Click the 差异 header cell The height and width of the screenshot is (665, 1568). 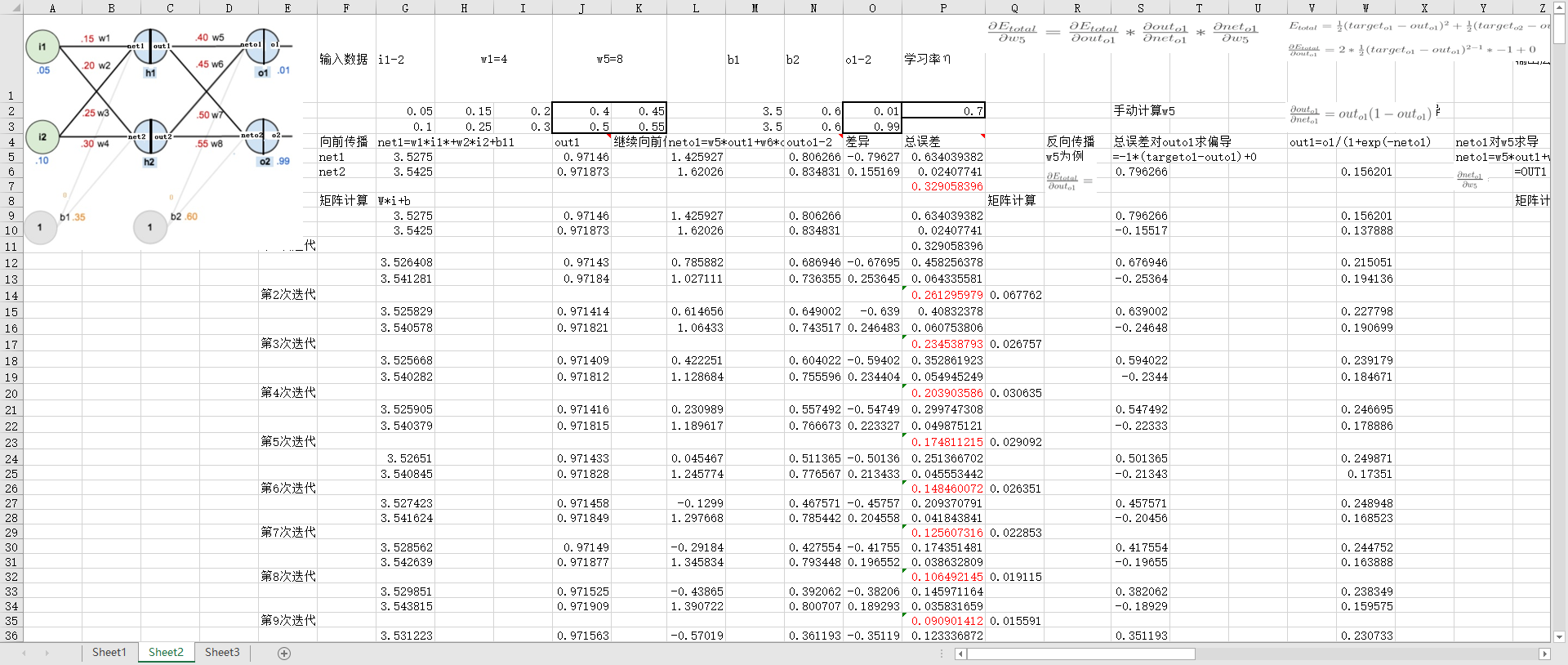tap(872, 141)
